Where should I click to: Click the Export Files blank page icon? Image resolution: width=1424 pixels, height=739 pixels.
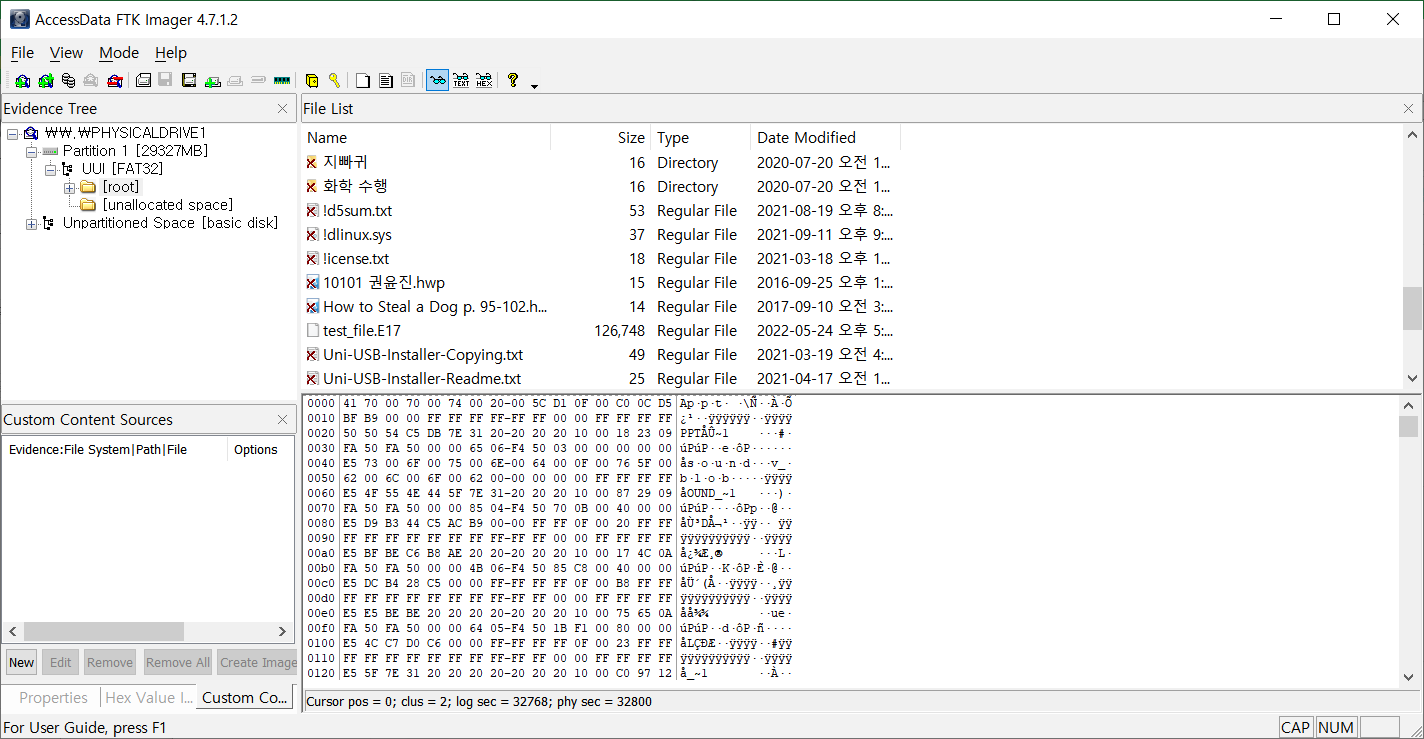363,80
